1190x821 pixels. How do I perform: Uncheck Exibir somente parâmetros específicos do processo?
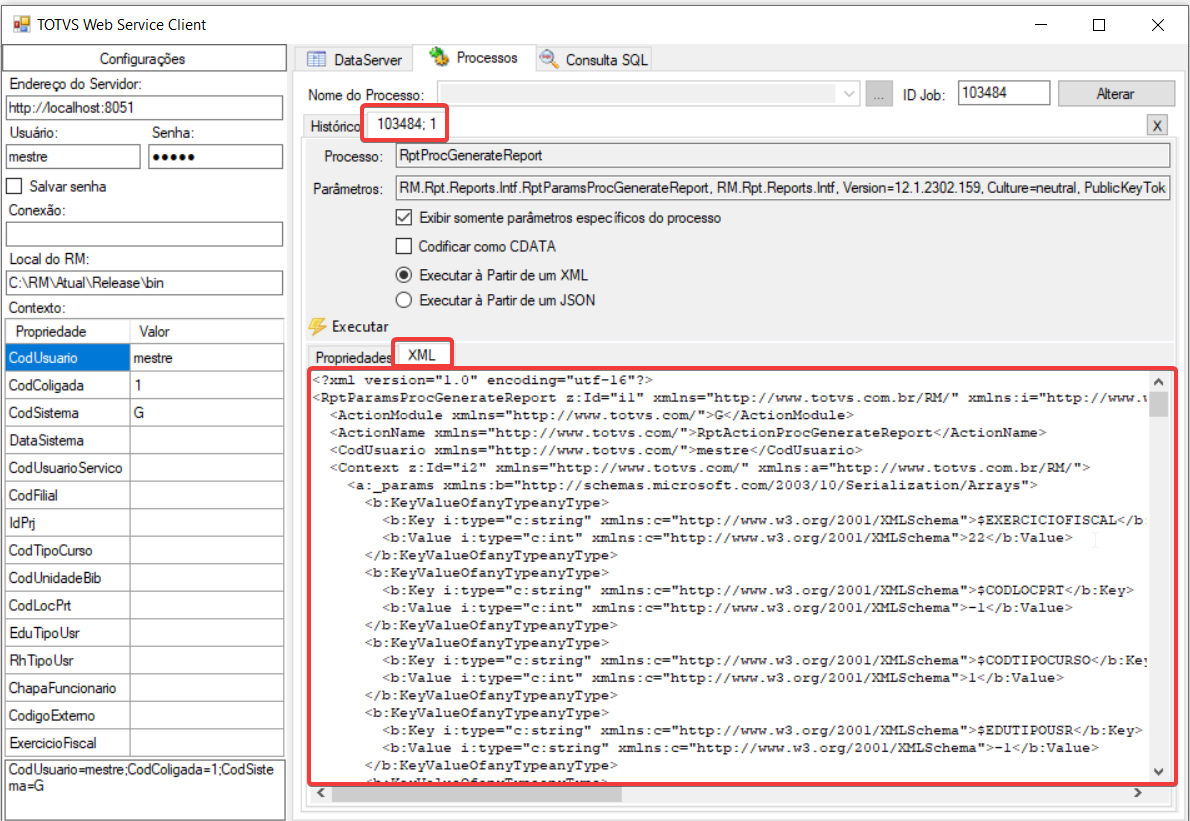click(404, 218)
